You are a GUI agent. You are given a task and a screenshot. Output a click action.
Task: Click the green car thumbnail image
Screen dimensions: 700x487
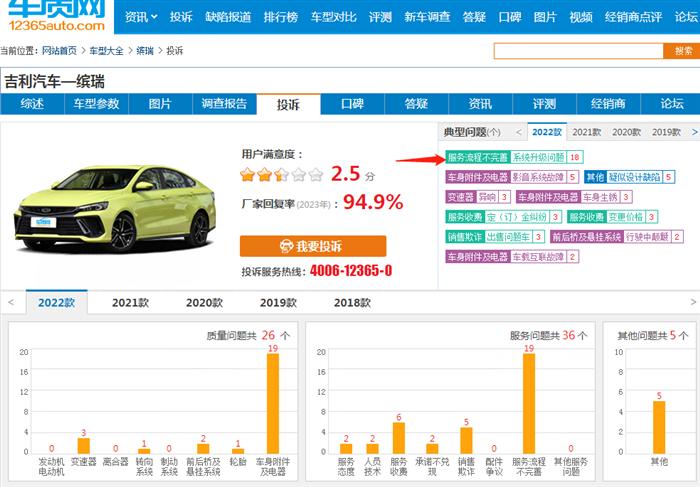[115, 208]
